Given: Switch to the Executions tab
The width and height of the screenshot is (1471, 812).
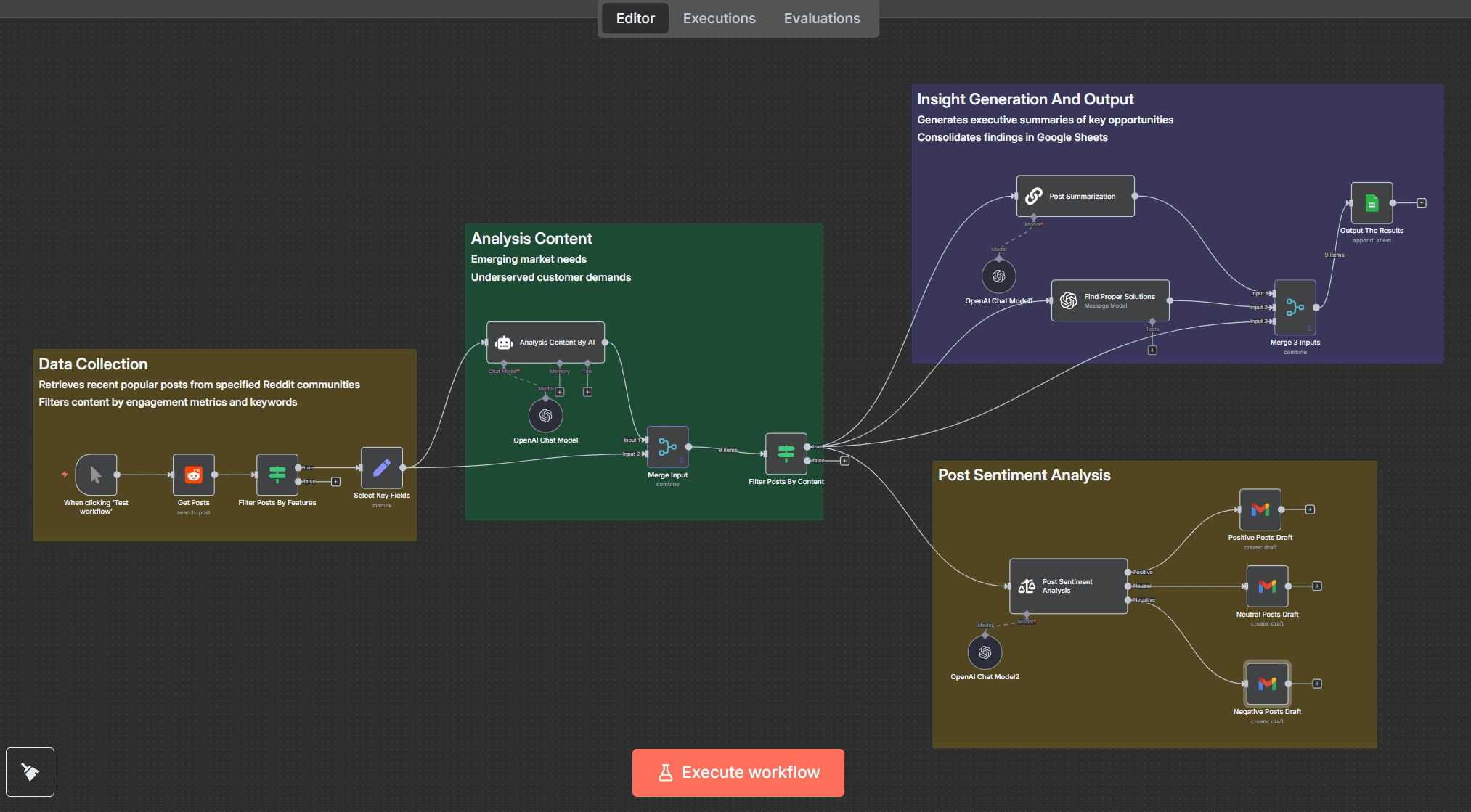Looking at the screenshot, I should pos(719,18).
